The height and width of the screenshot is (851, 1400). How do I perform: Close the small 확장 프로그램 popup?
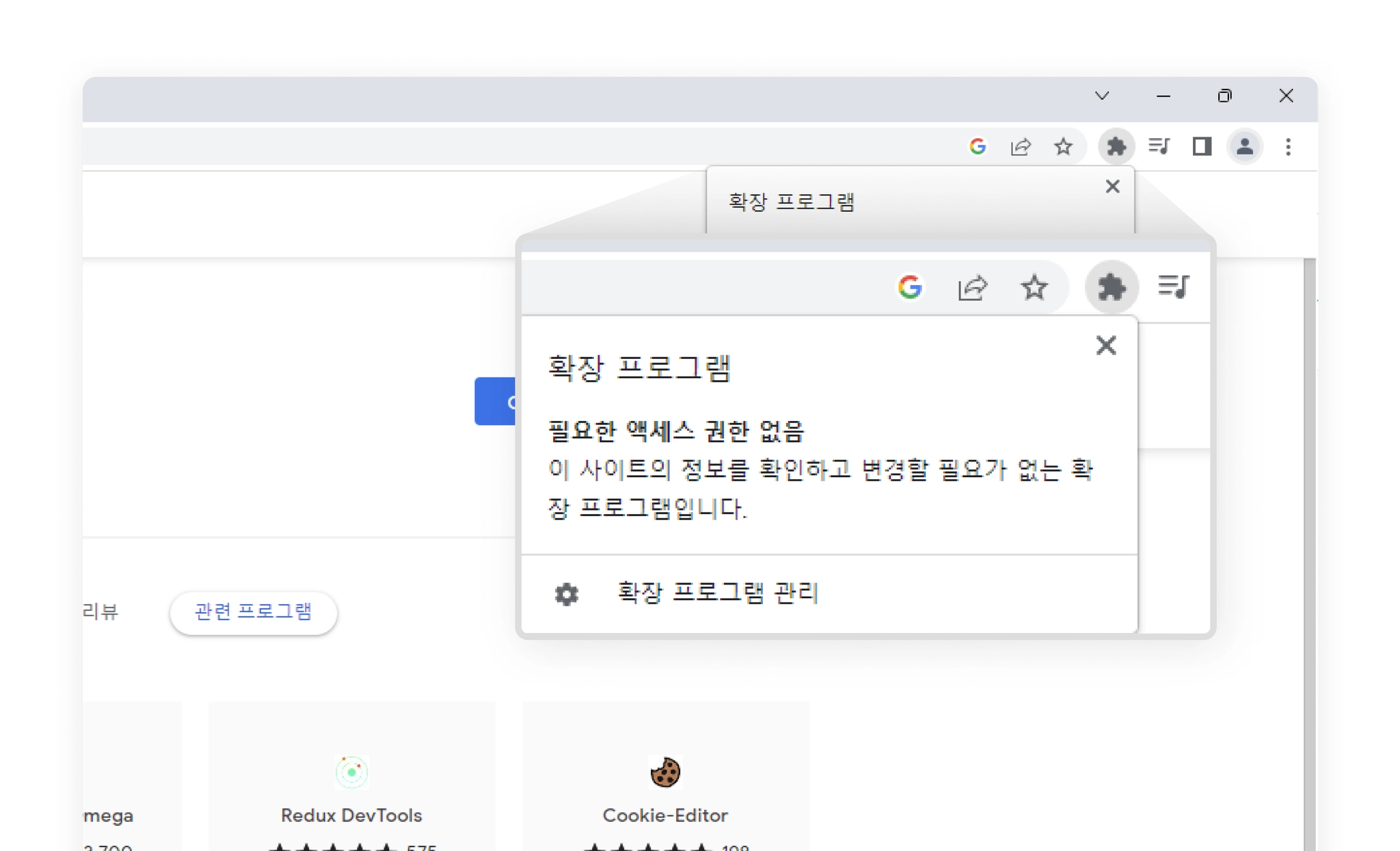[x=1112, y=187]
